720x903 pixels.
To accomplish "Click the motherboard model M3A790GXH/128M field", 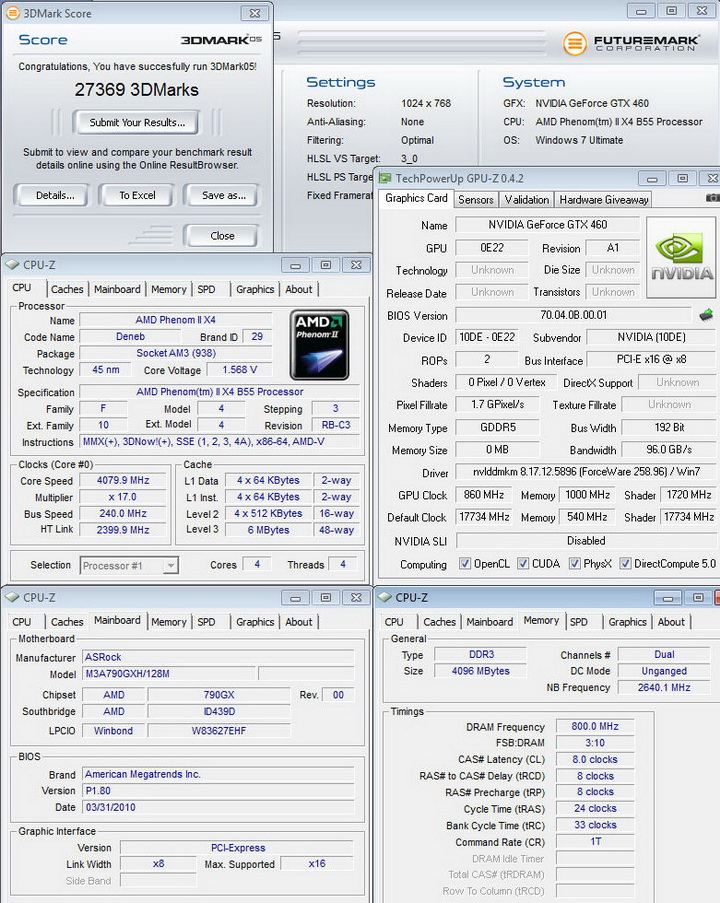I will (x=169, y=673).
